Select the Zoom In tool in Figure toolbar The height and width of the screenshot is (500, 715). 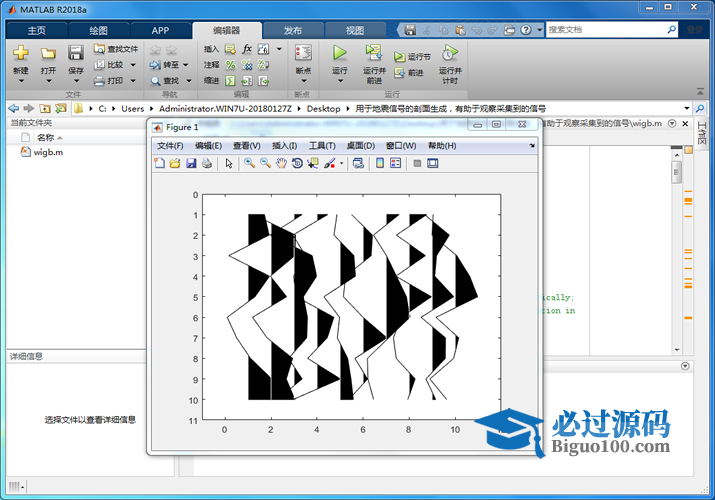(249, 163)
